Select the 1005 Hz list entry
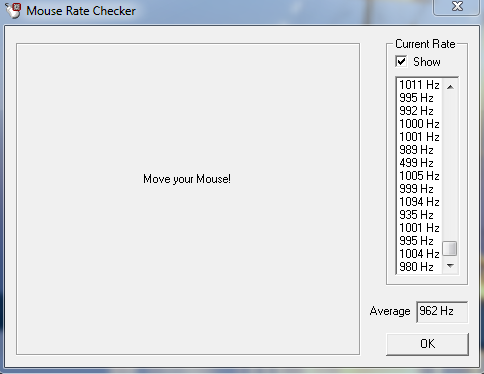484x374 pixels. 419,176
